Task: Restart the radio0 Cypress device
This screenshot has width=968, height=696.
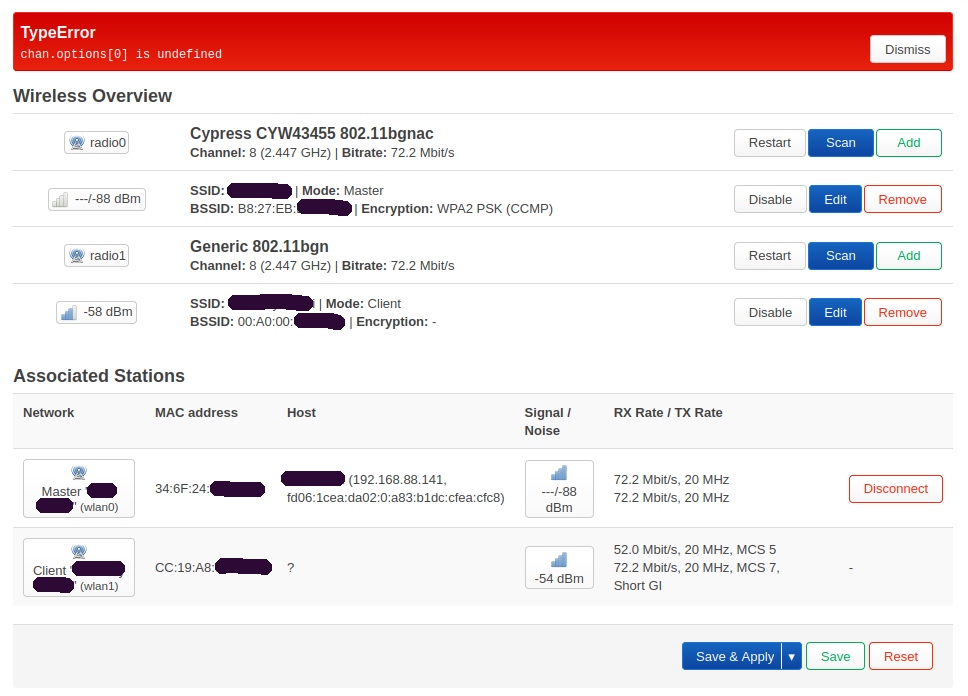Action: pyautogui.click(x=769, y=143)
